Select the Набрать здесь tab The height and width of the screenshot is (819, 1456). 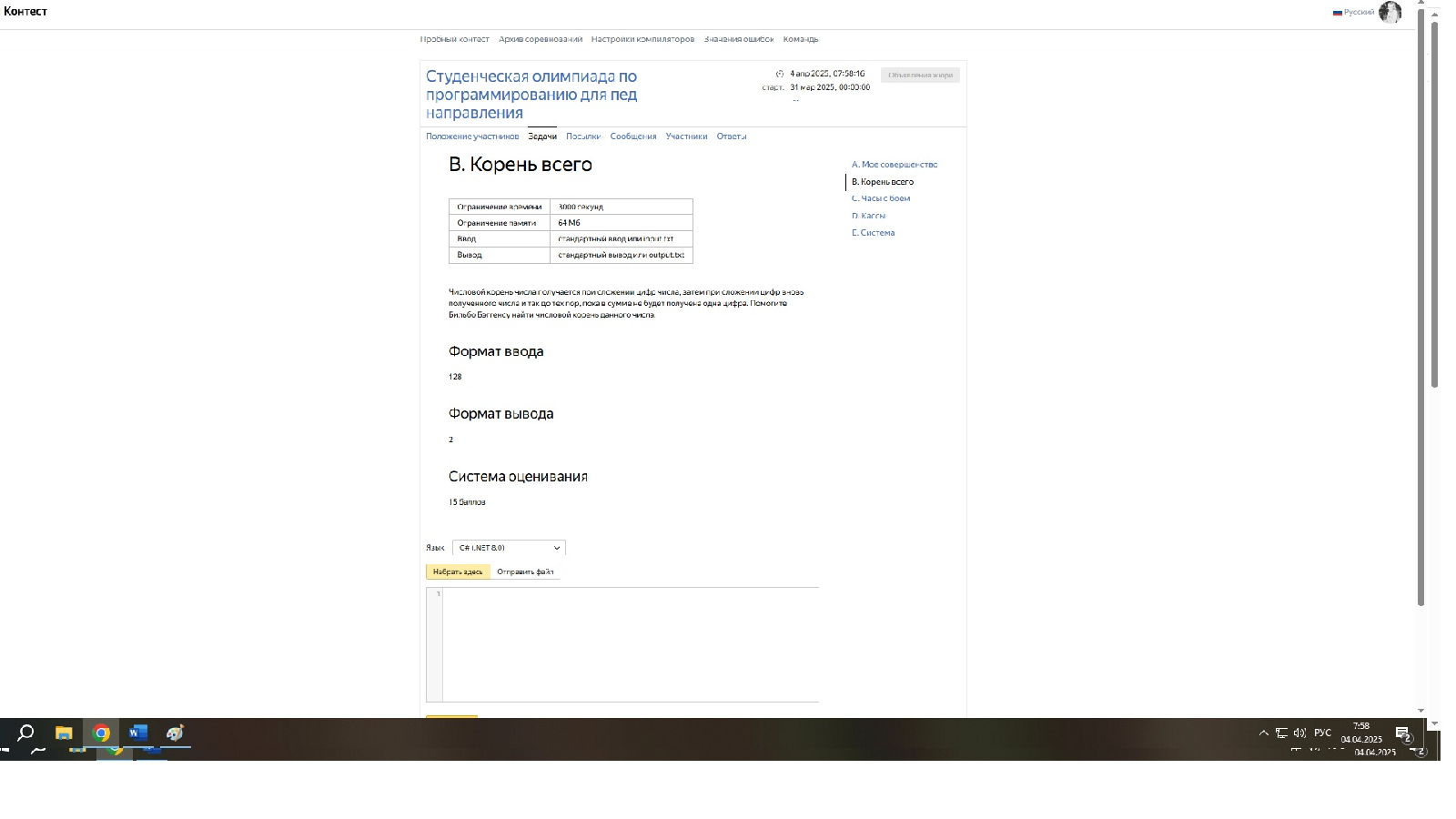click(x=458, y=571)
